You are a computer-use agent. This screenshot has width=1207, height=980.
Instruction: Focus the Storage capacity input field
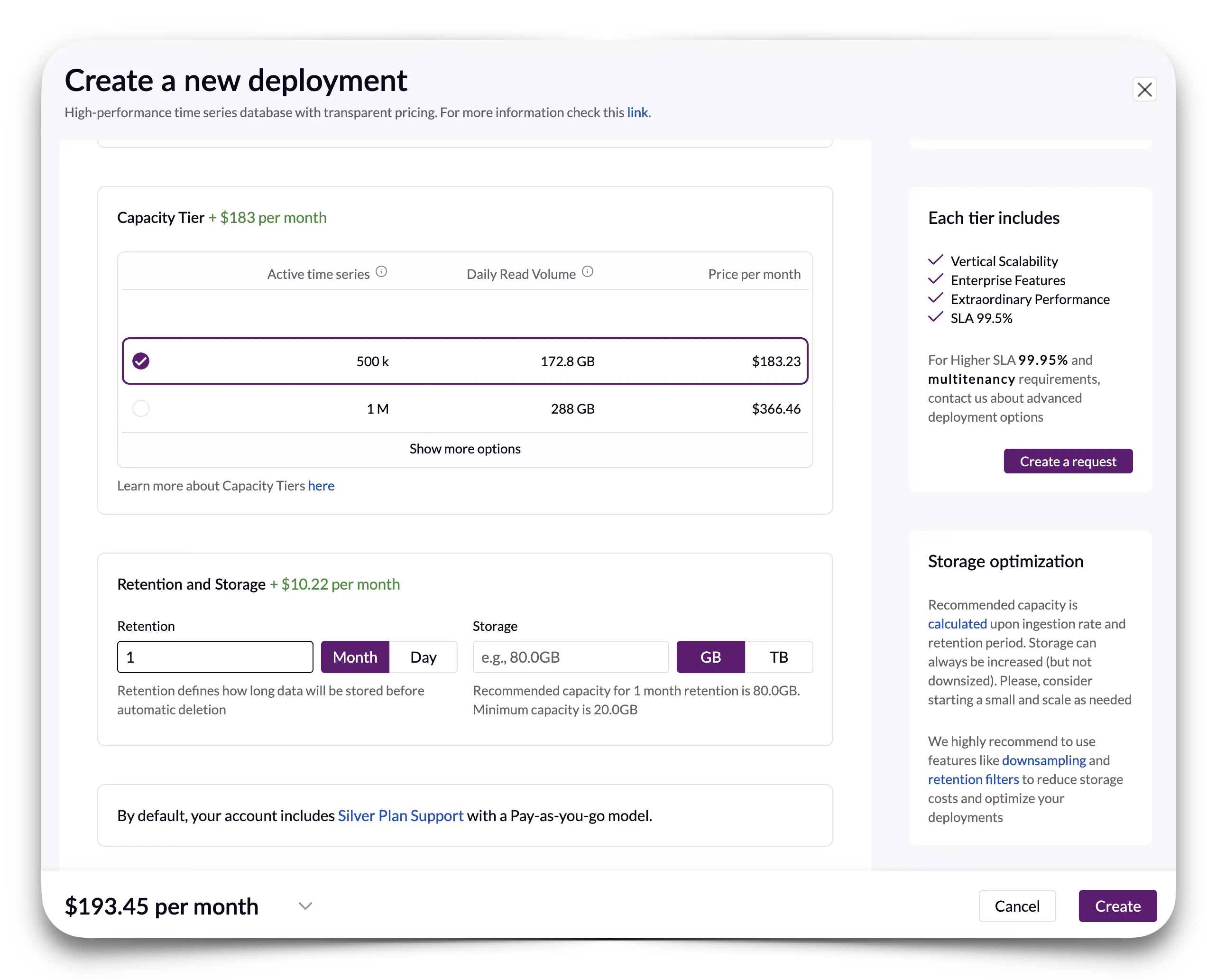click(x=571, y=657)
